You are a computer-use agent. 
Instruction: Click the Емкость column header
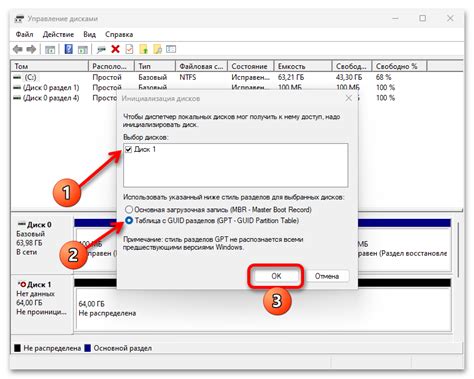click(303, 66)
